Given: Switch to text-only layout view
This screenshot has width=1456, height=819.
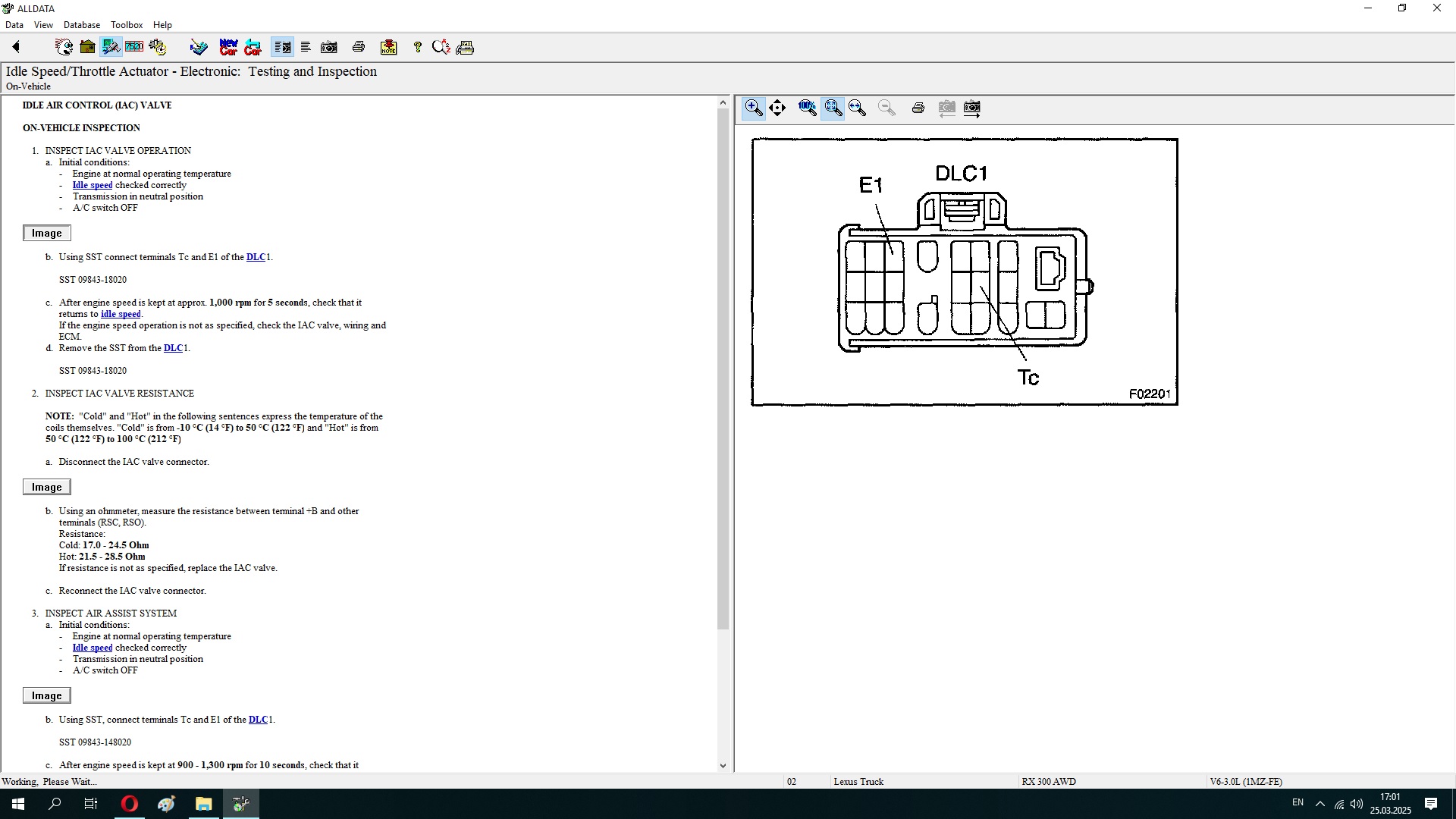Looking at the screenshot, I should pos(306,47).
